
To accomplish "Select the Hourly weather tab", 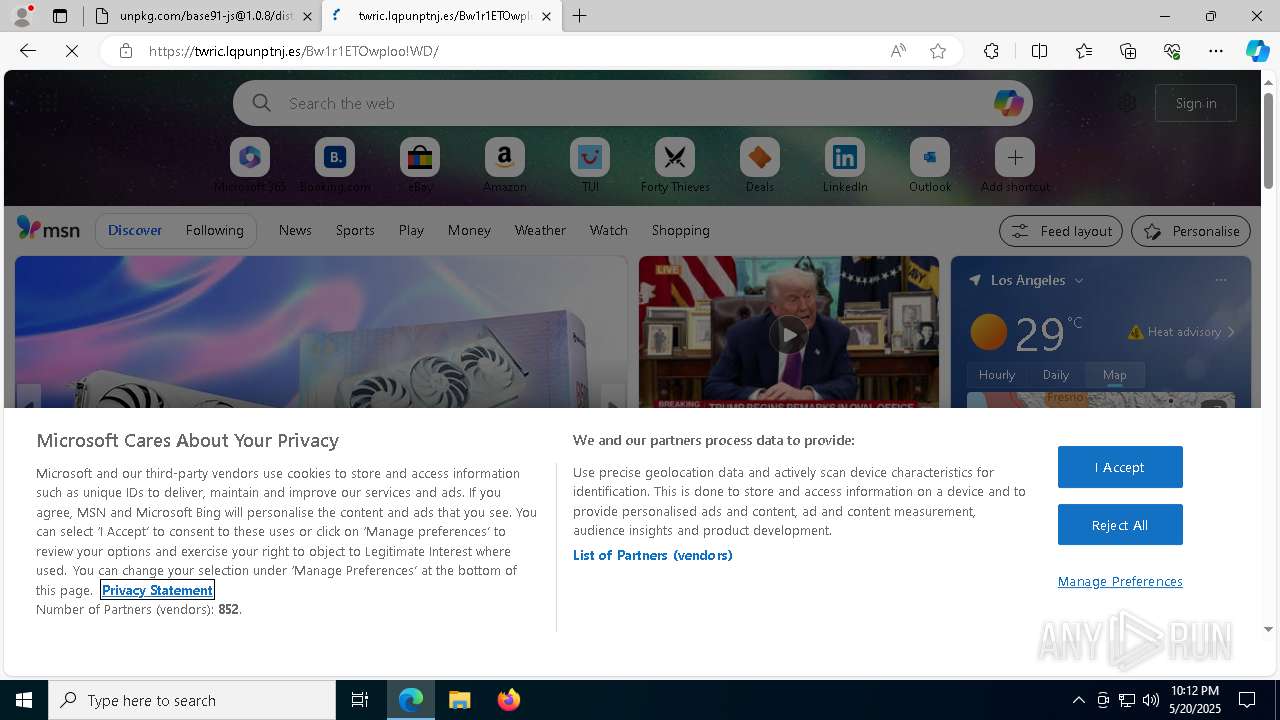I will (997, 375).
